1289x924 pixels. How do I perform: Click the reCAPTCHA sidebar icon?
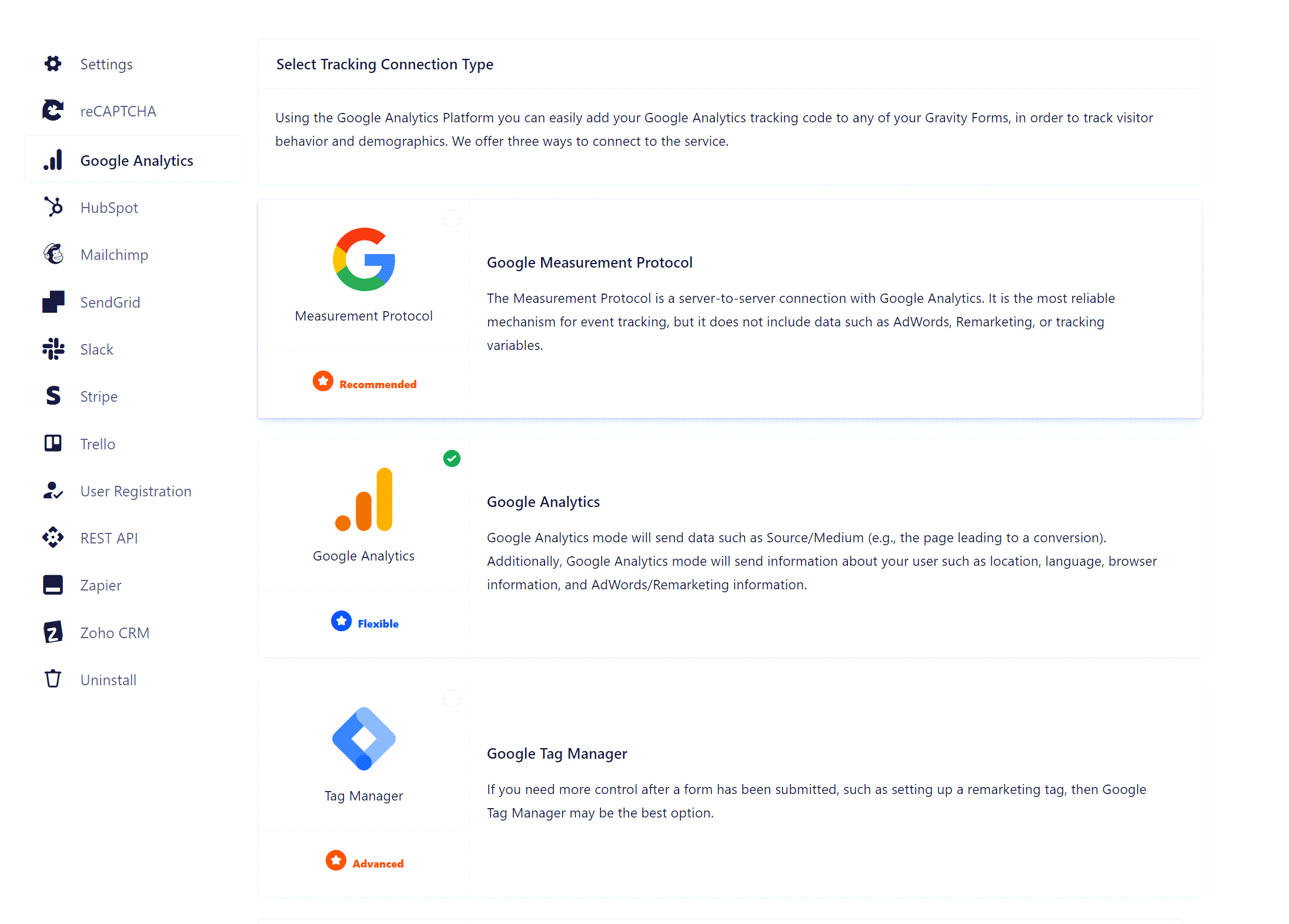[53, 111]
